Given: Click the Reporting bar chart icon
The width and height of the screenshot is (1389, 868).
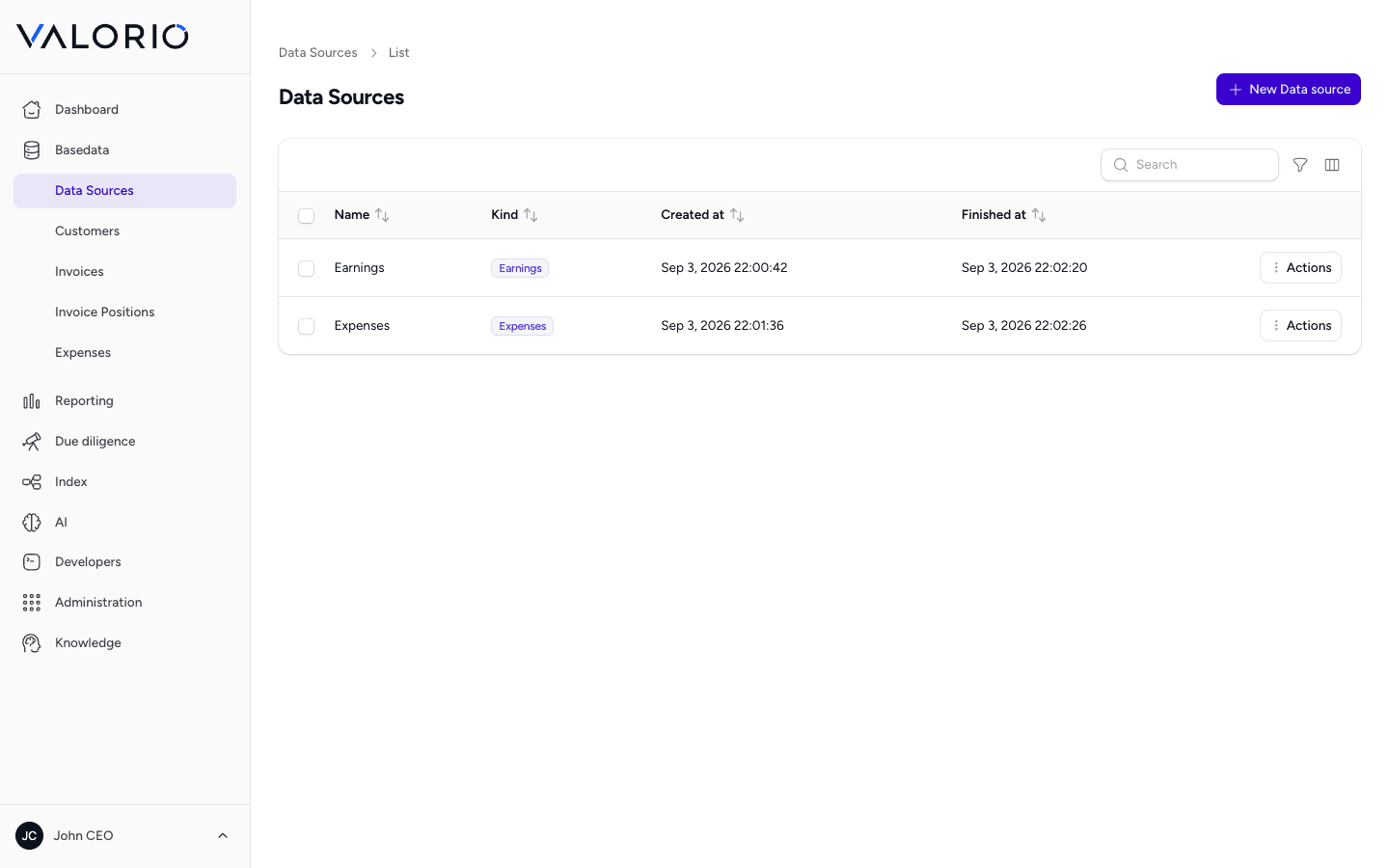Looking at the screenshot, I should pyautogui.click(x=32, y=401).
